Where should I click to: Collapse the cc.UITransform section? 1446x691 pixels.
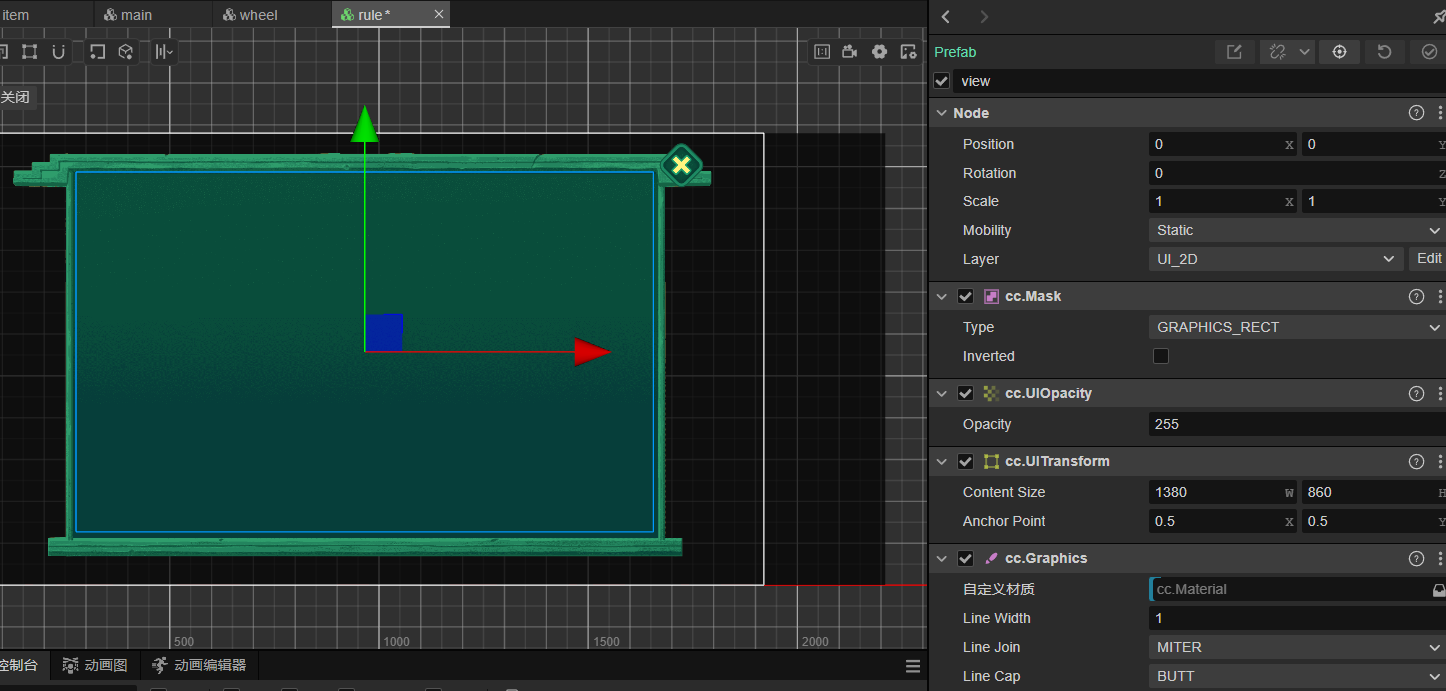(941, 461)
